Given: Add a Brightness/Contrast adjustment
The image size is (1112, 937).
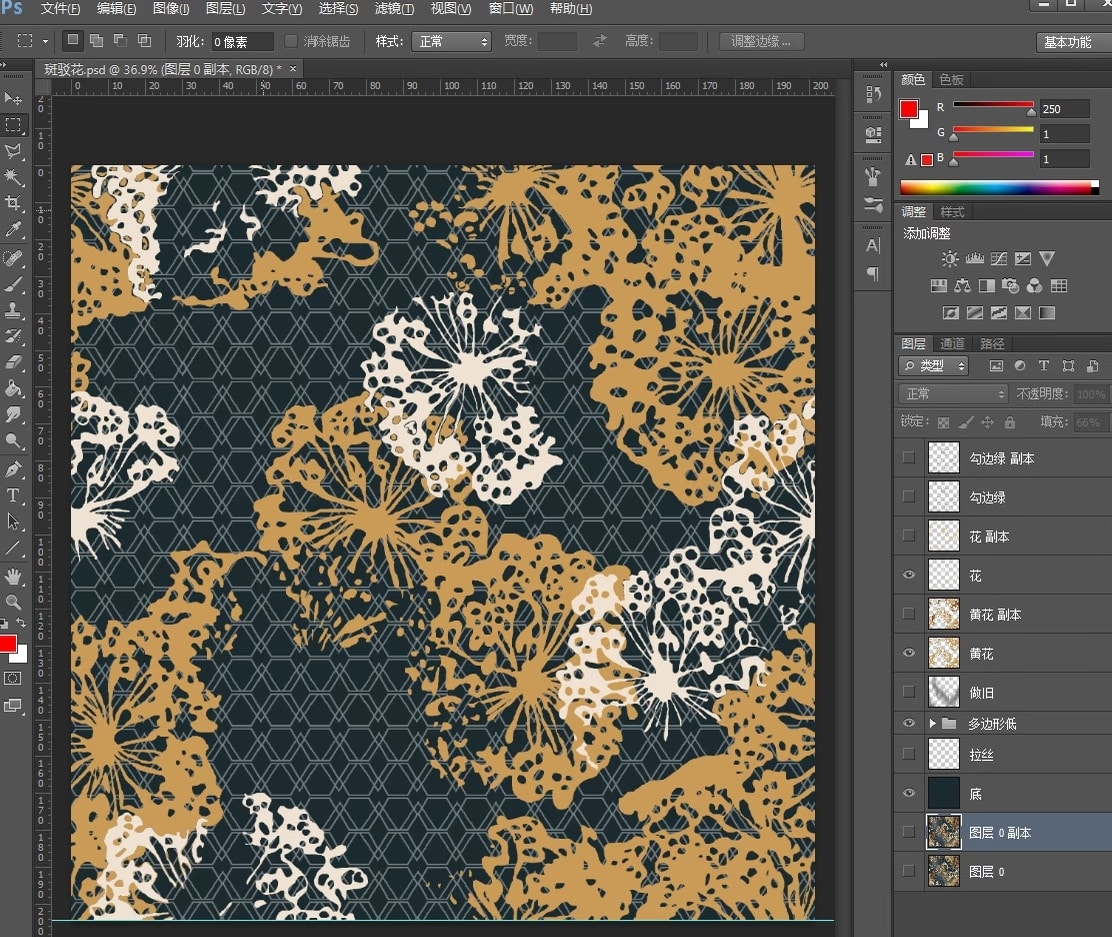Looking at the screenshot, I should tap(950, 258).
